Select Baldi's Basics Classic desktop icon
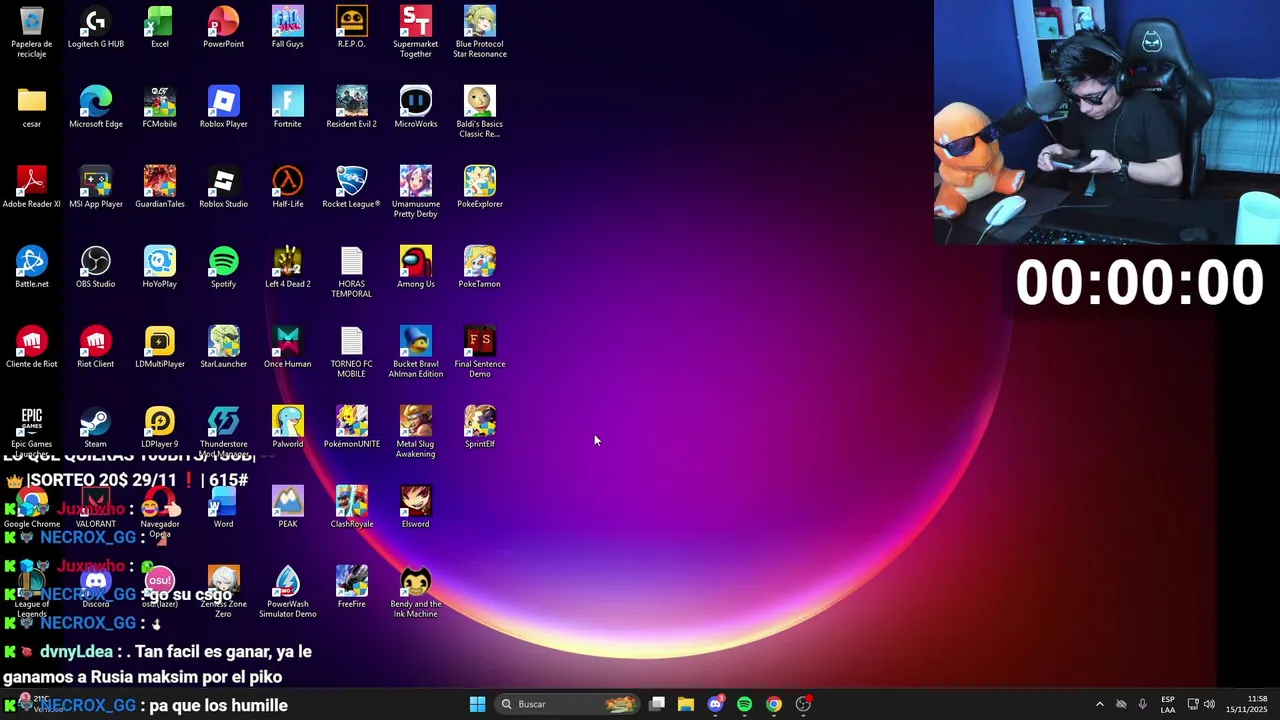 click(480, 112)
